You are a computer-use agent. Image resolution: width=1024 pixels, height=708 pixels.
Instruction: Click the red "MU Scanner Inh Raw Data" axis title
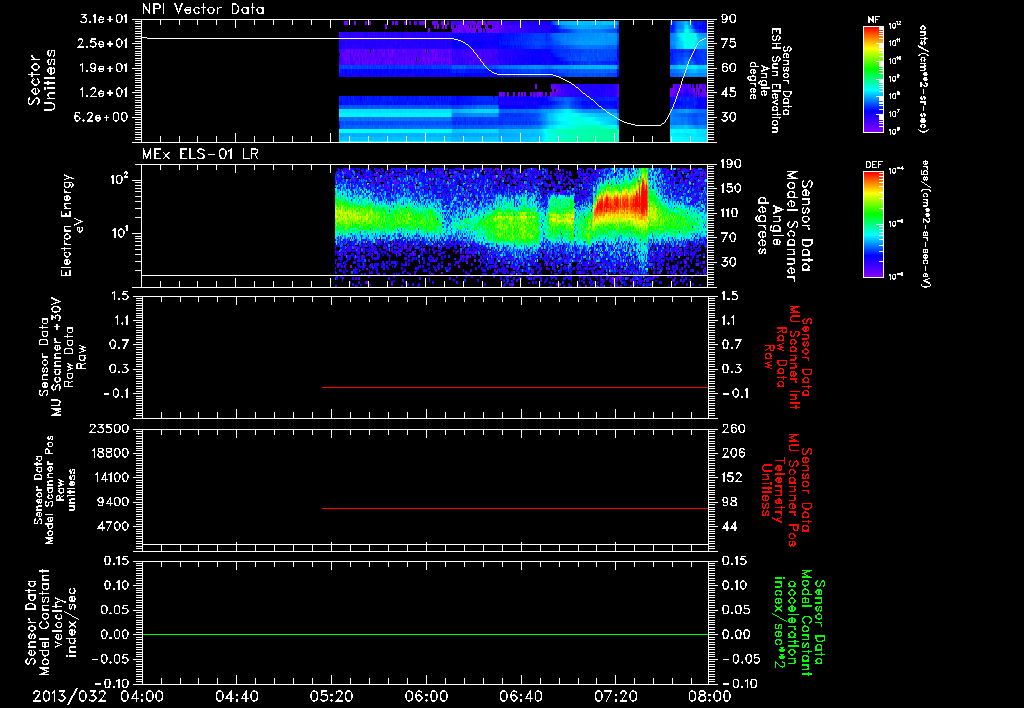click(788, 357)
